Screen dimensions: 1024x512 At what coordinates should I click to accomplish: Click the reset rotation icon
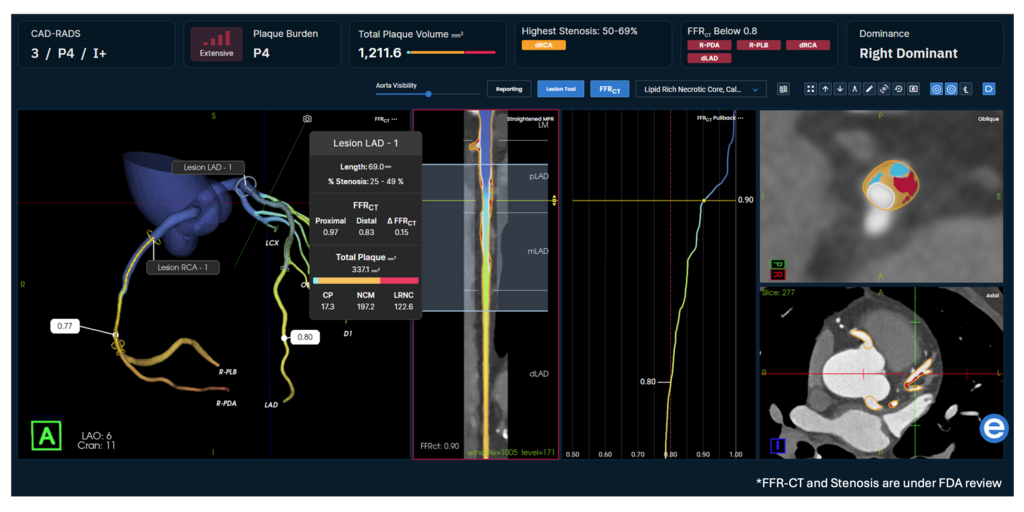tap(899, 89)
